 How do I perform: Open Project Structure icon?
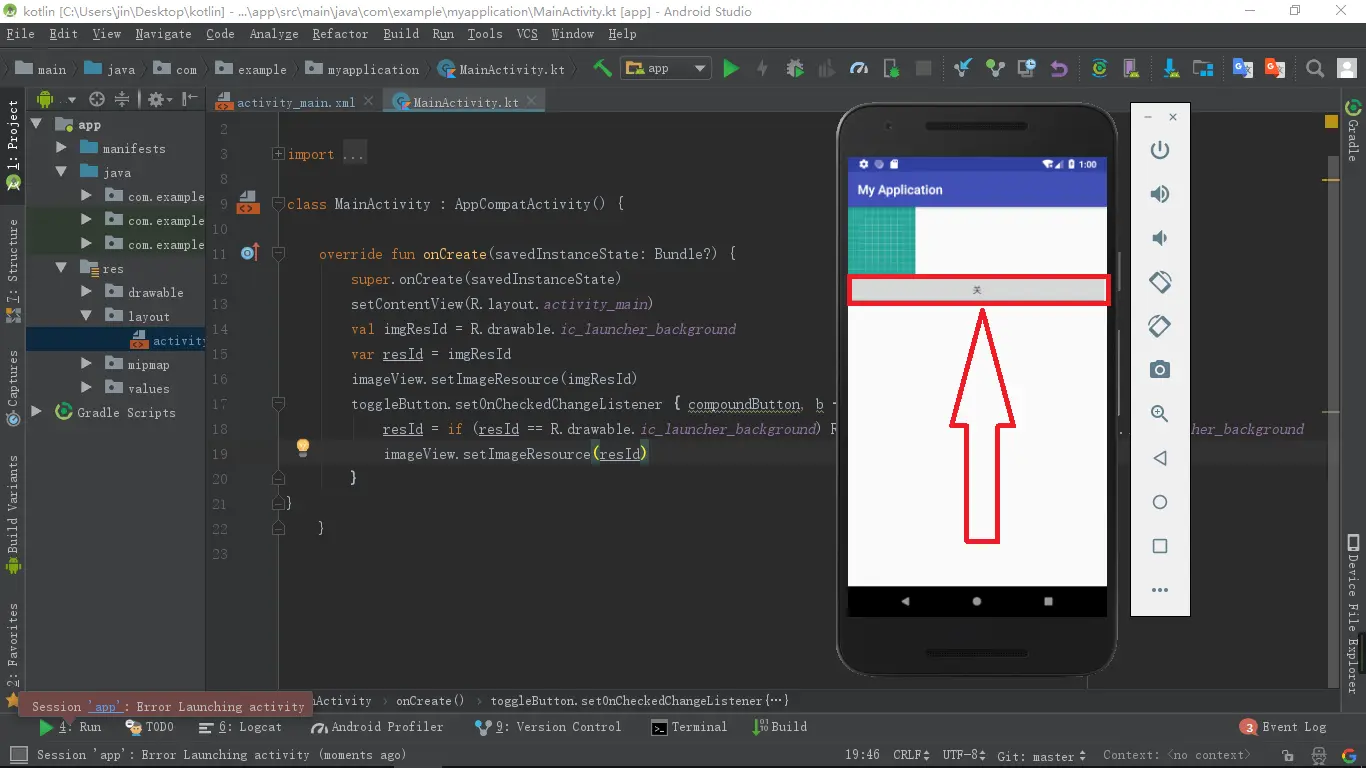point(1203,68)
